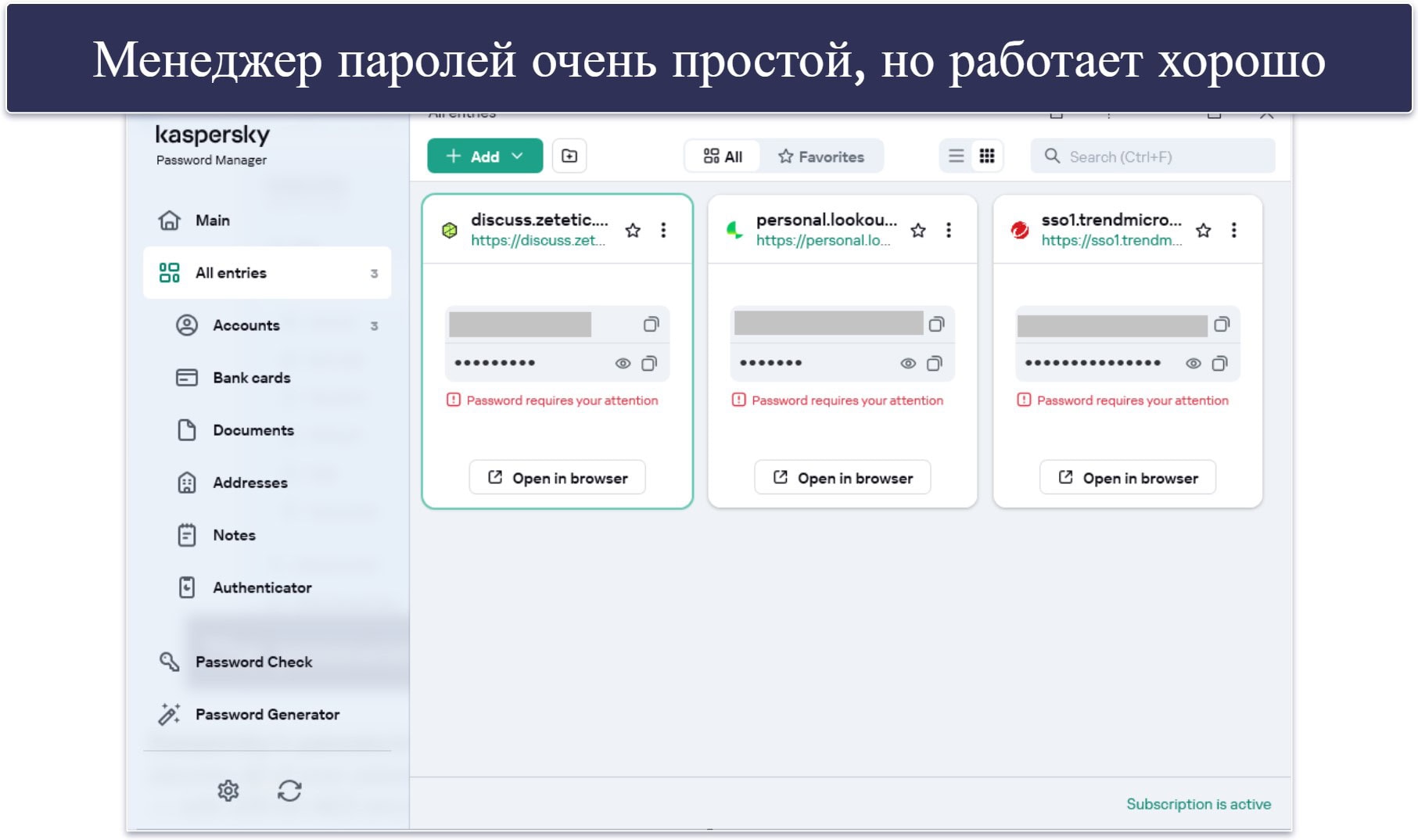Favorite the discuss.zetetic entry
1418x840 pixels.
tap(633, 230)
